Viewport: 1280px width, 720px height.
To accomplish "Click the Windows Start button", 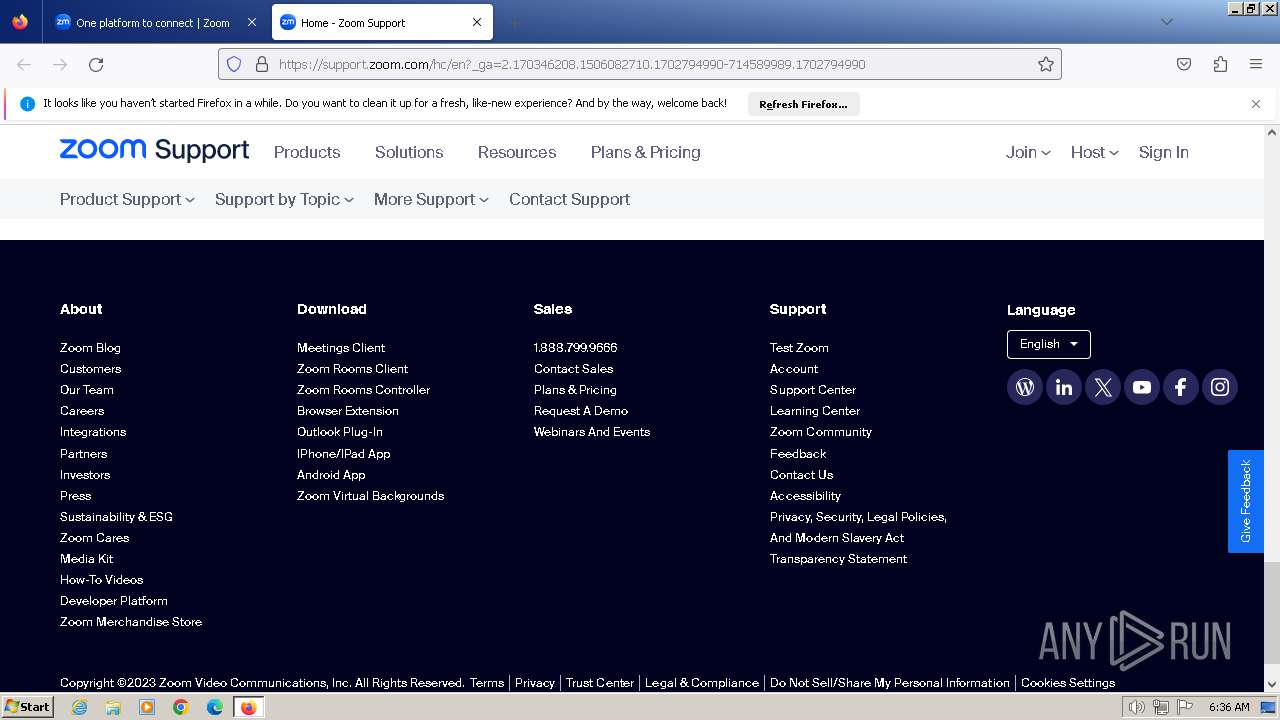I will [x=28, y=707].
